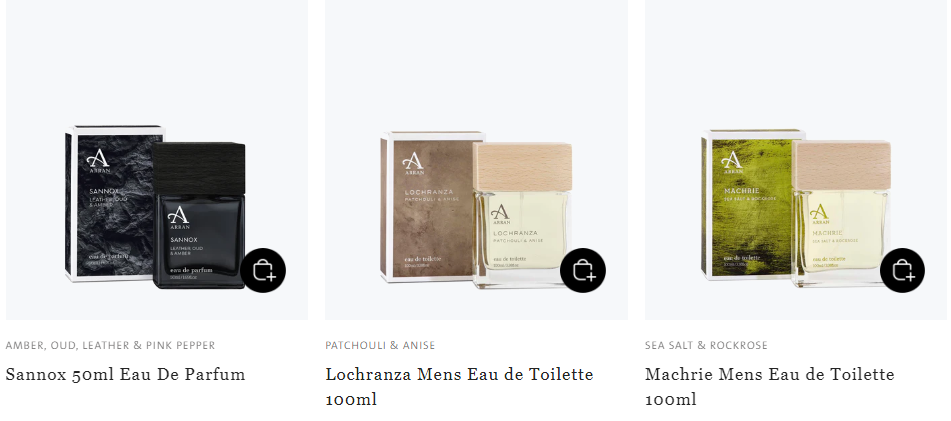
Task: Add Sannox Eau De Parfum to bag
Action: tap(263, 271)
